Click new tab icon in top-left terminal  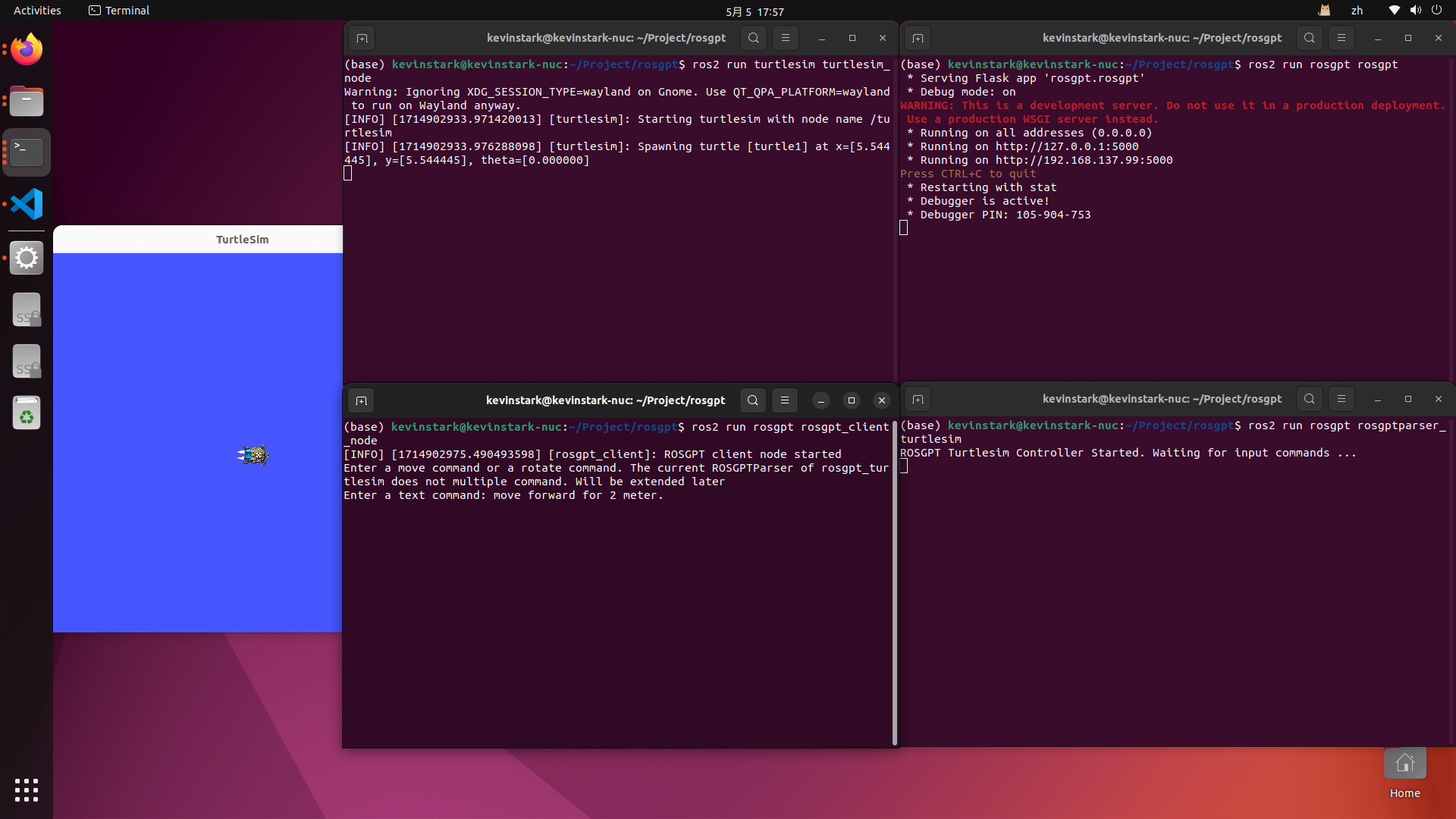362,38
